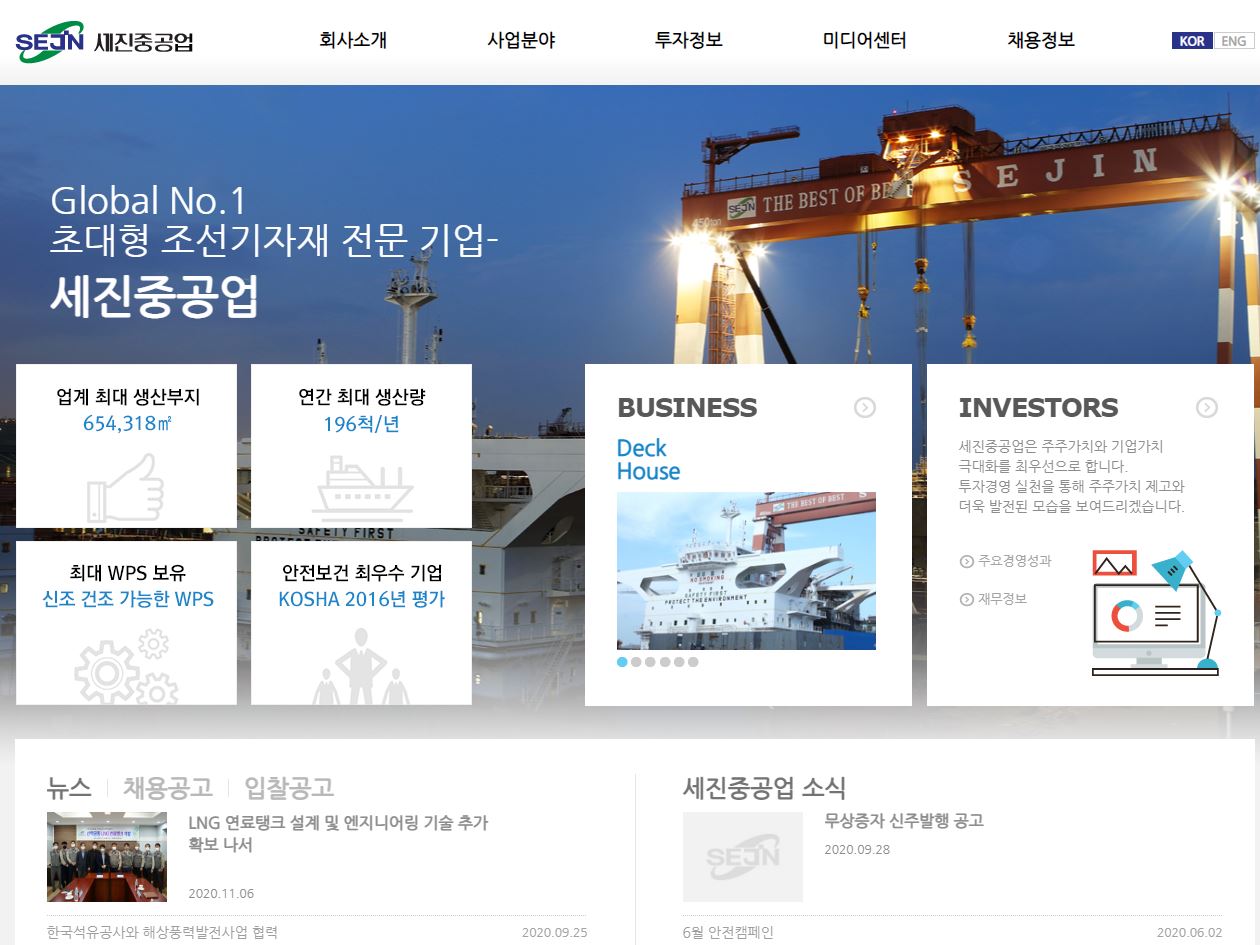Open the 6월 안전캠페인 notice

pyautogui.click(x=728, y=932)
